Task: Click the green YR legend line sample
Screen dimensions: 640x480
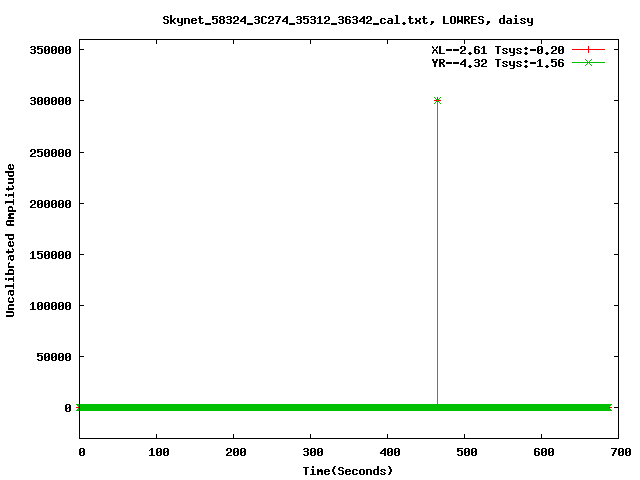Action: click(x=588, y=63)
